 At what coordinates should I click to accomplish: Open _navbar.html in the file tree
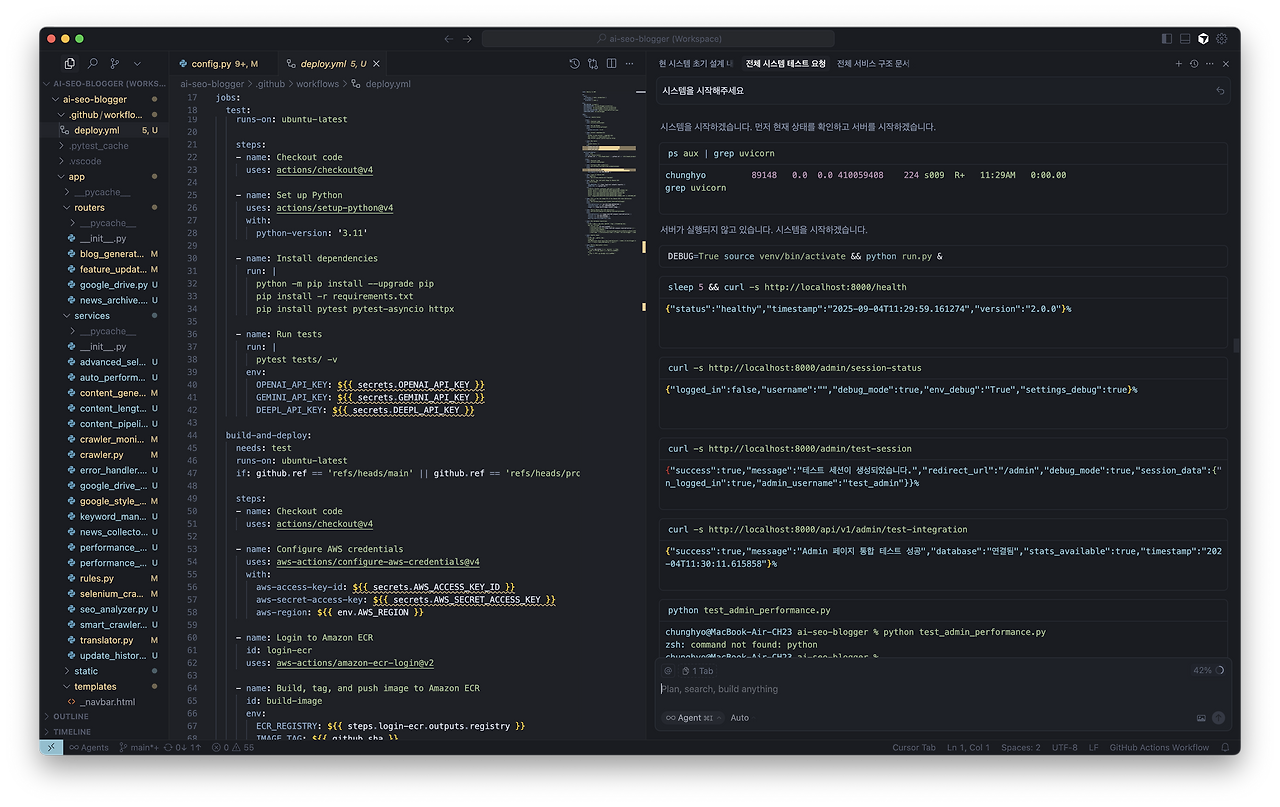[104, 702]
